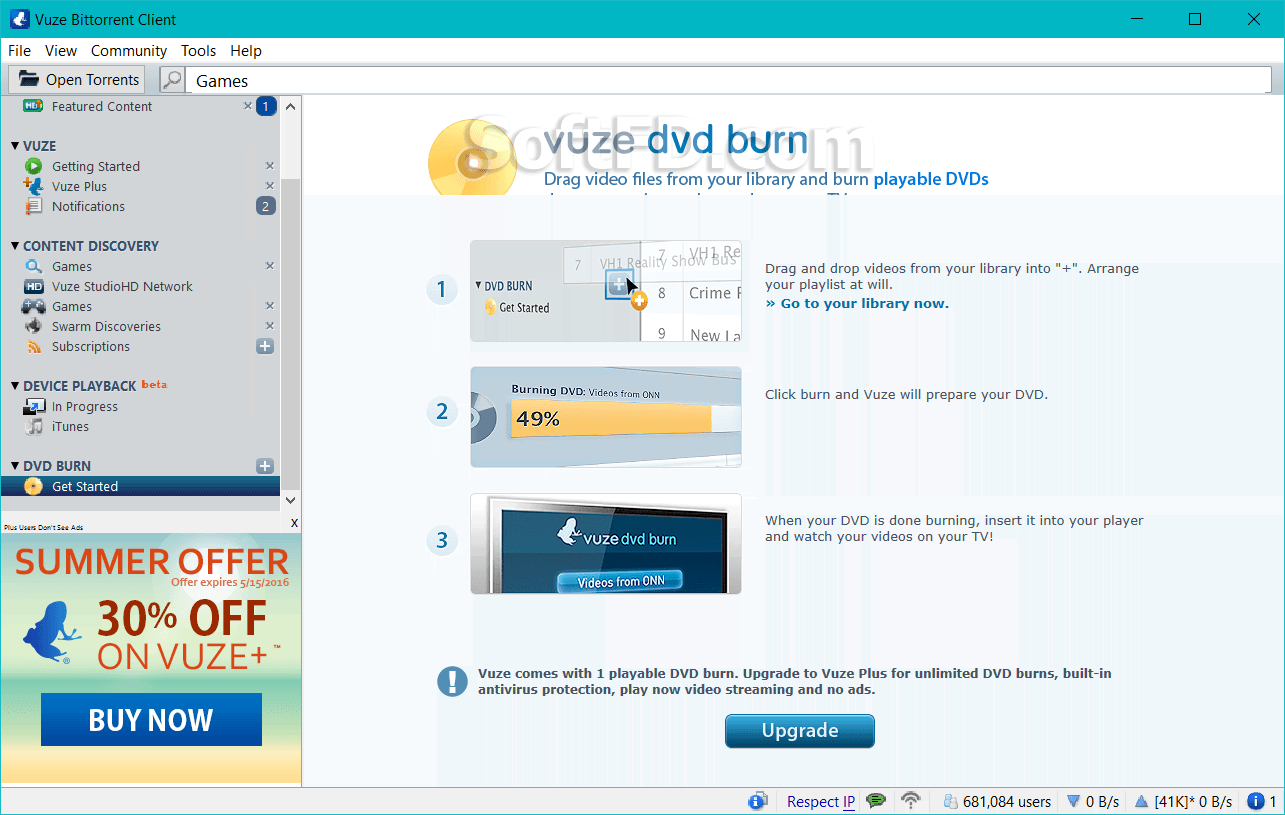Click the Vuze frog icon in title bar

tap(18, 19)
